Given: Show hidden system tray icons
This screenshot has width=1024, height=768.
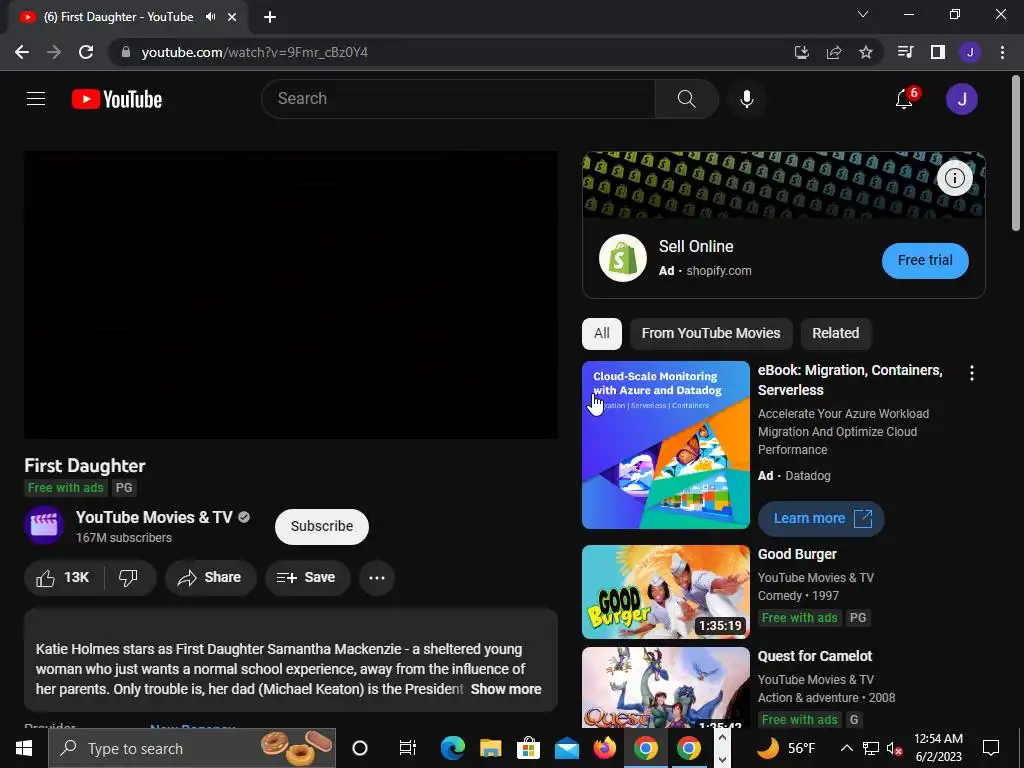Looking at the screenshot, I should point(846,748).
